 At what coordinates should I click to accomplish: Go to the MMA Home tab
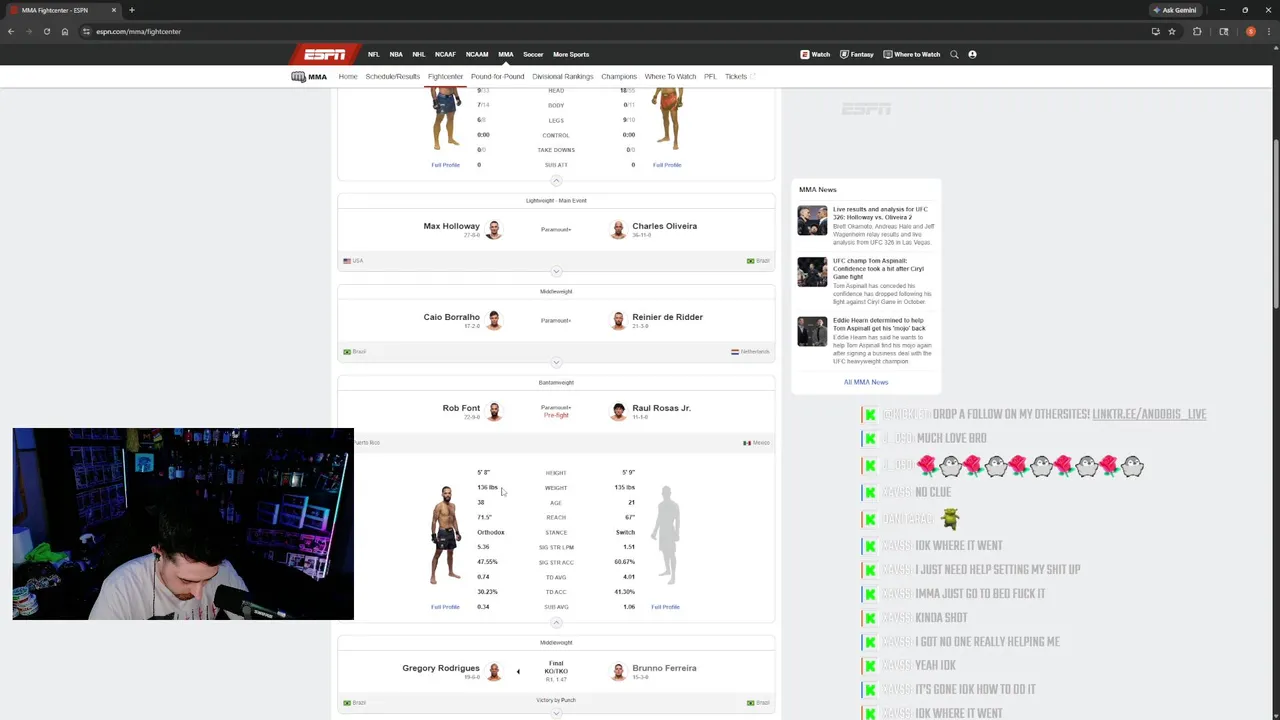click(348, 76)
